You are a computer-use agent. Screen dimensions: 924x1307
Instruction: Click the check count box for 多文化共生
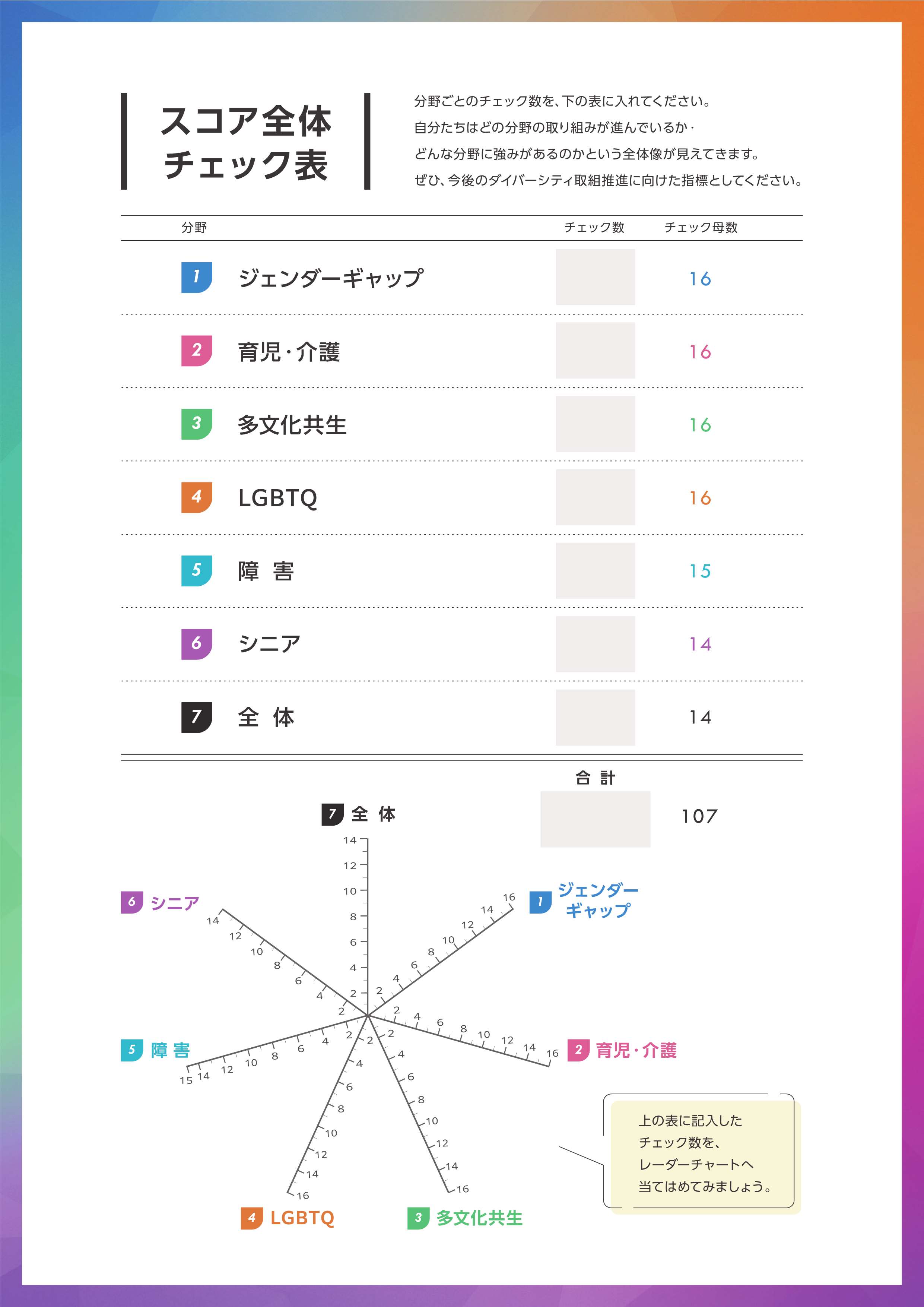[595, 424]
